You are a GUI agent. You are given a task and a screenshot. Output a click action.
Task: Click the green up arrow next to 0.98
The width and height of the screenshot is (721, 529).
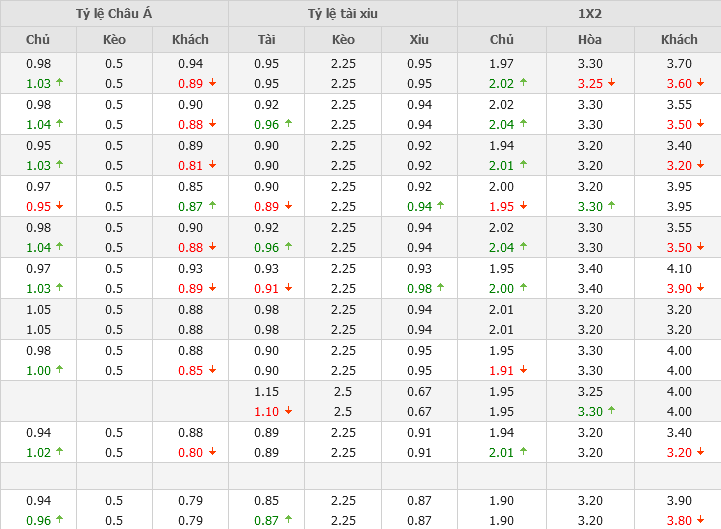pos(440,288)
